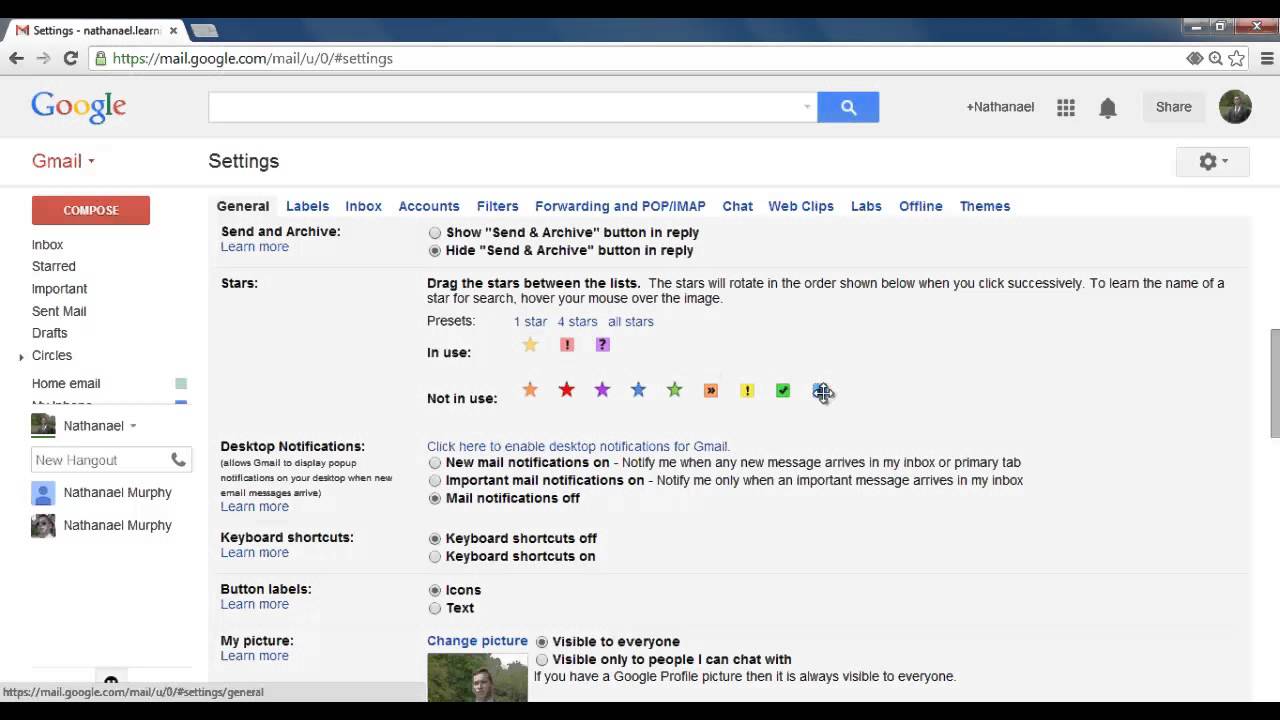Open the settings gear dropdown
The image size is (1280, 720).
pyautogui.click(x=1213, y=161)
